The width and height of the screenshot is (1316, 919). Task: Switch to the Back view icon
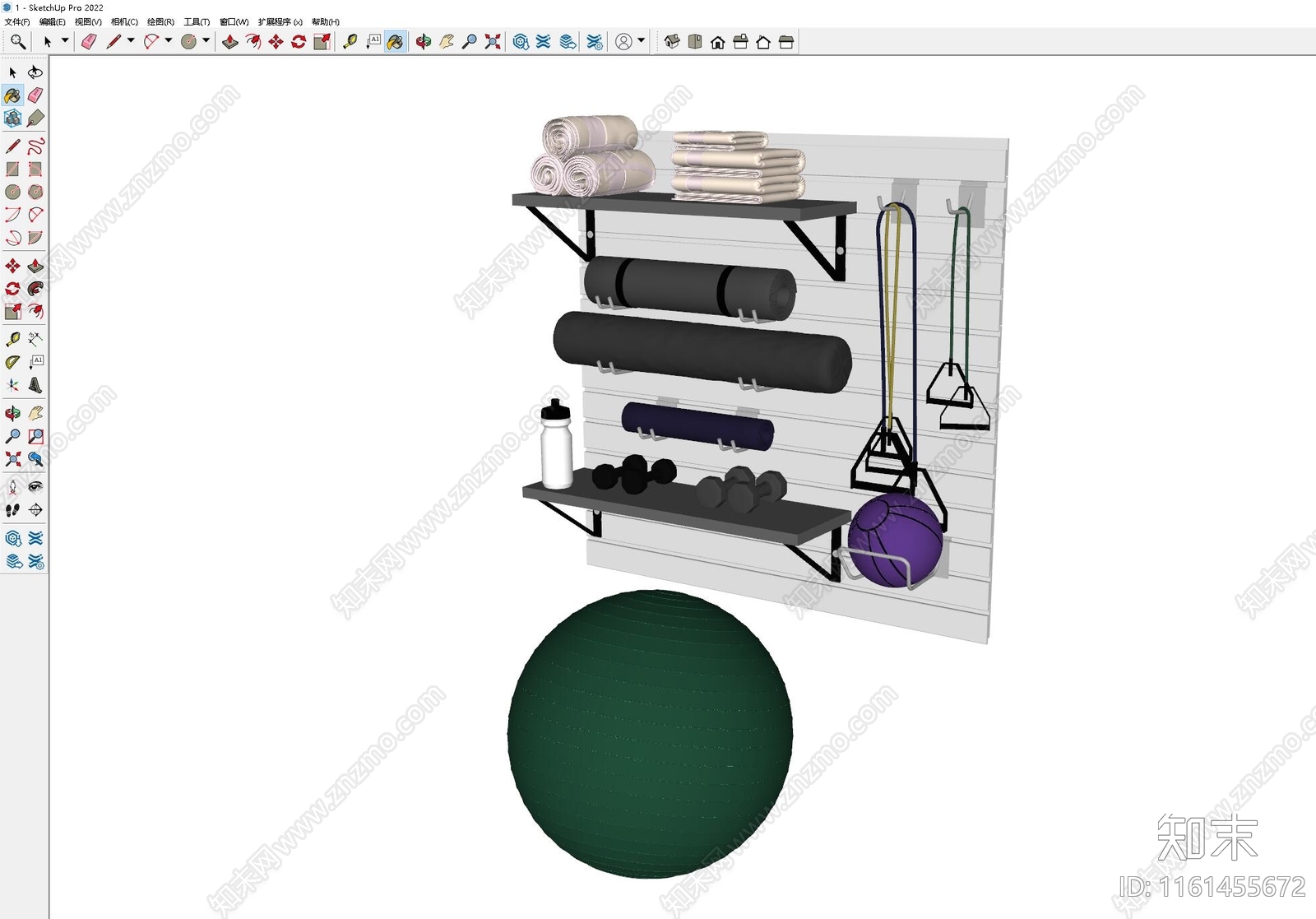763,41
